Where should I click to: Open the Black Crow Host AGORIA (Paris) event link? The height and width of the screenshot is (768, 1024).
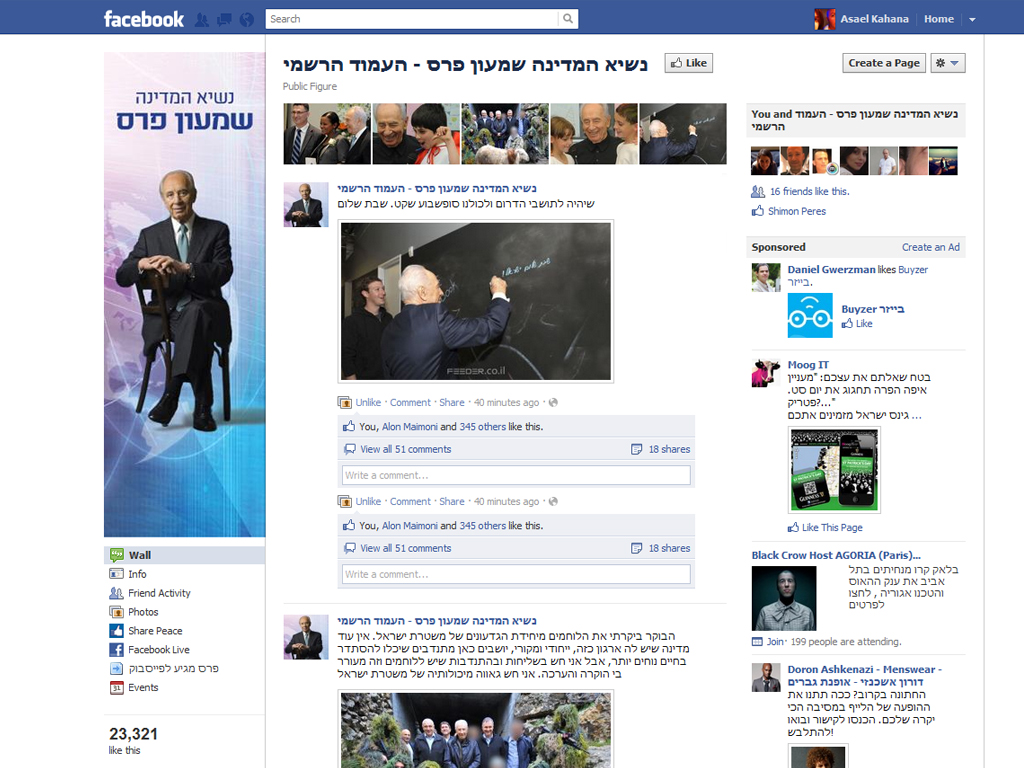tap(836, 555)
